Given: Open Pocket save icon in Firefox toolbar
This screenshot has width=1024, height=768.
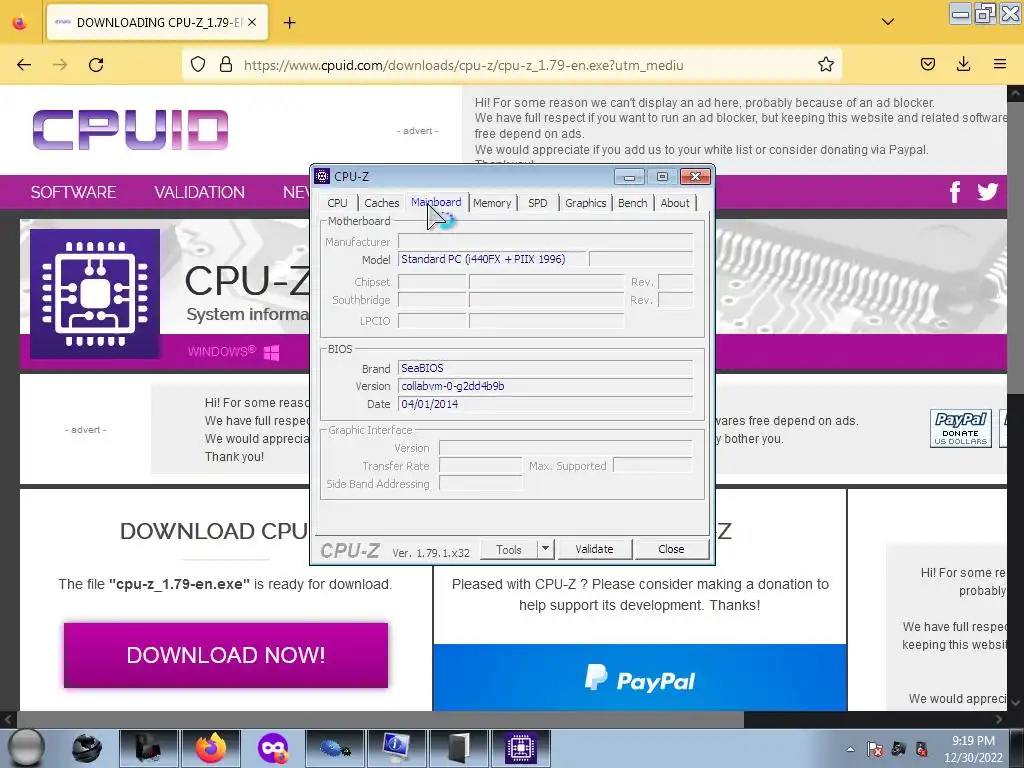Looking at the screenshot, I should (x=927, y=64).
